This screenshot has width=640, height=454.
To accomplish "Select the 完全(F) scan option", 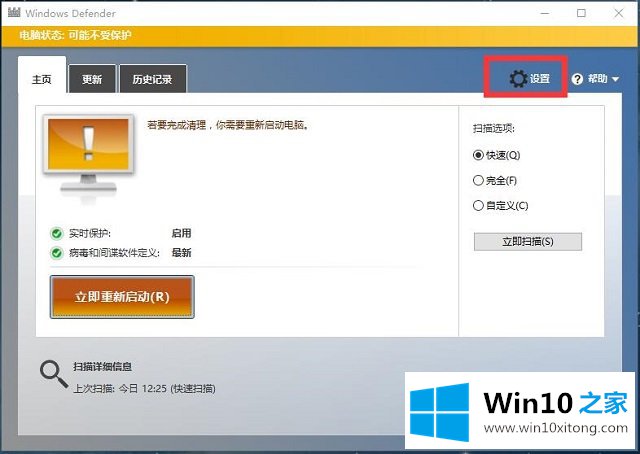I will [x=495, y=180].
